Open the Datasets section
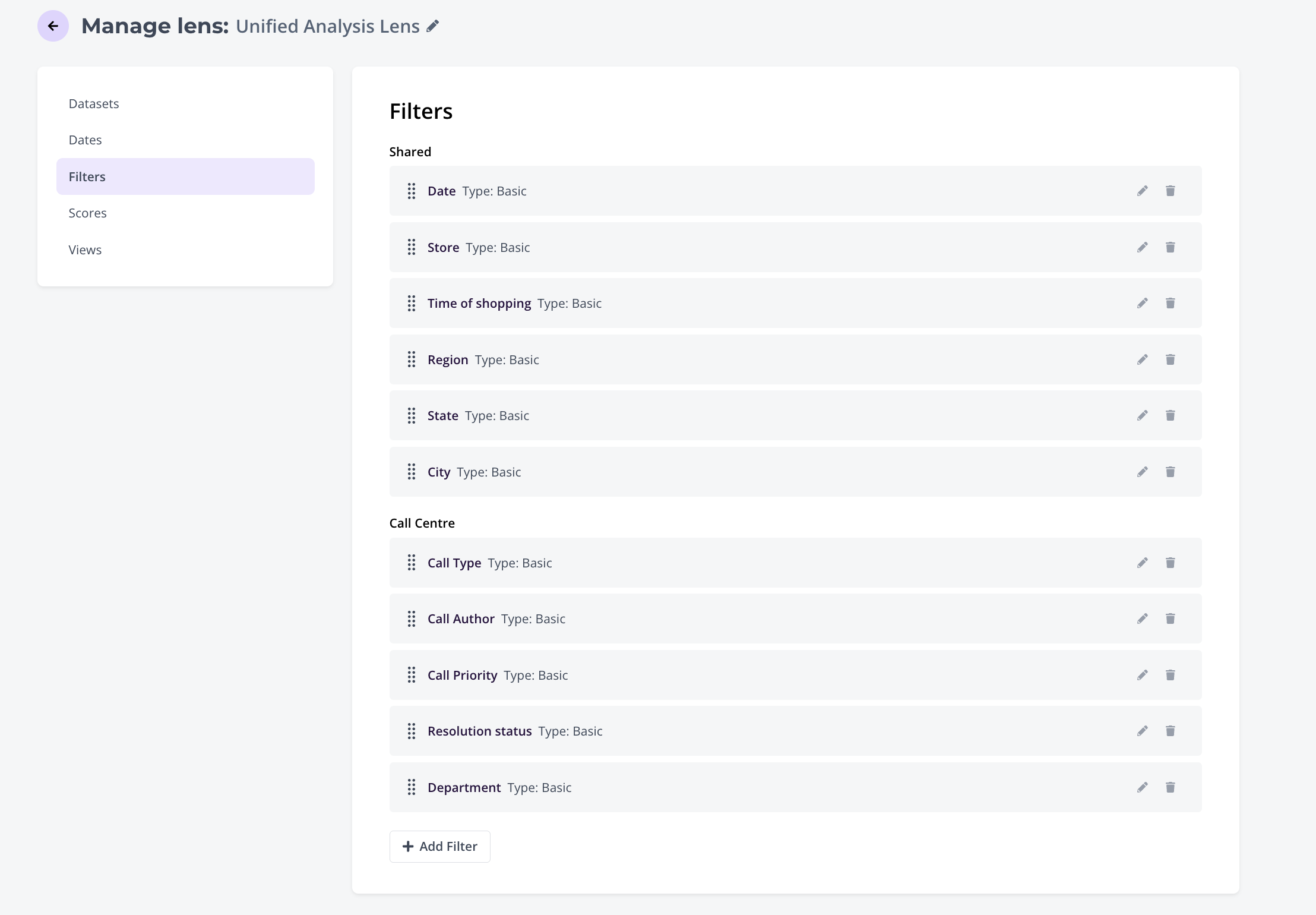 [x=94, y=104]
